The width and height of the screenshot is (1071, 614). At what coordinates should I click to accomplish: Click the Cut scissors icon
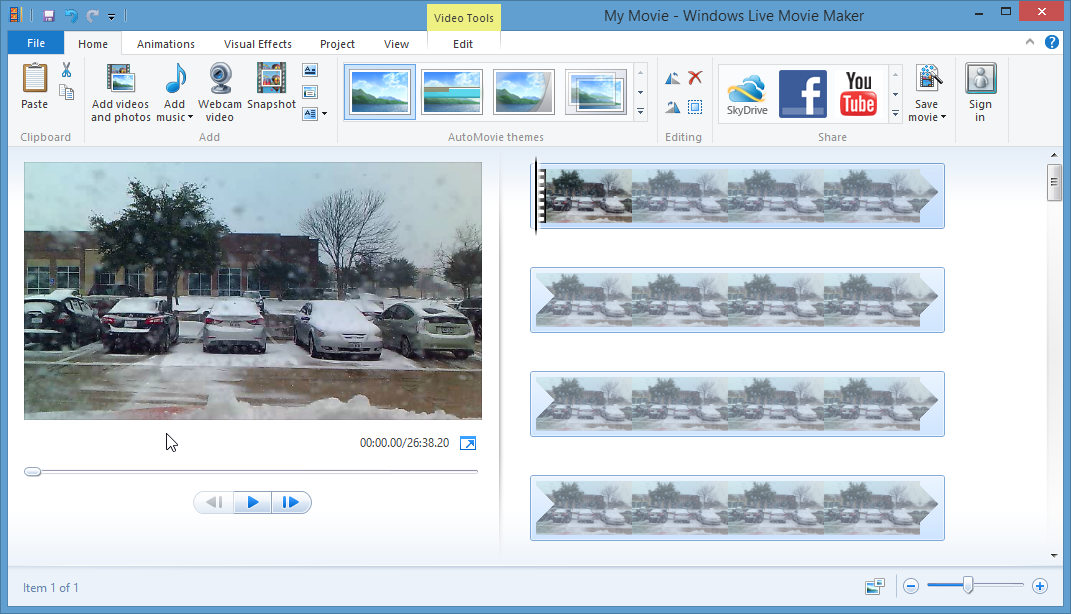[x=66, y=70]
